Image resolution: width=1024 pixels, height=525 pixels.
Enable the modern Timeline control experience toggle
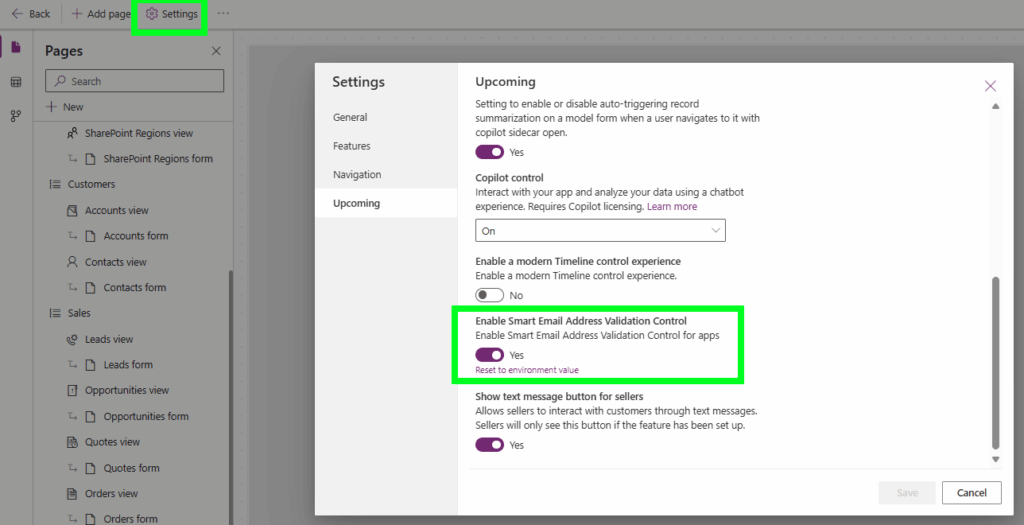(x=489, y=295)
